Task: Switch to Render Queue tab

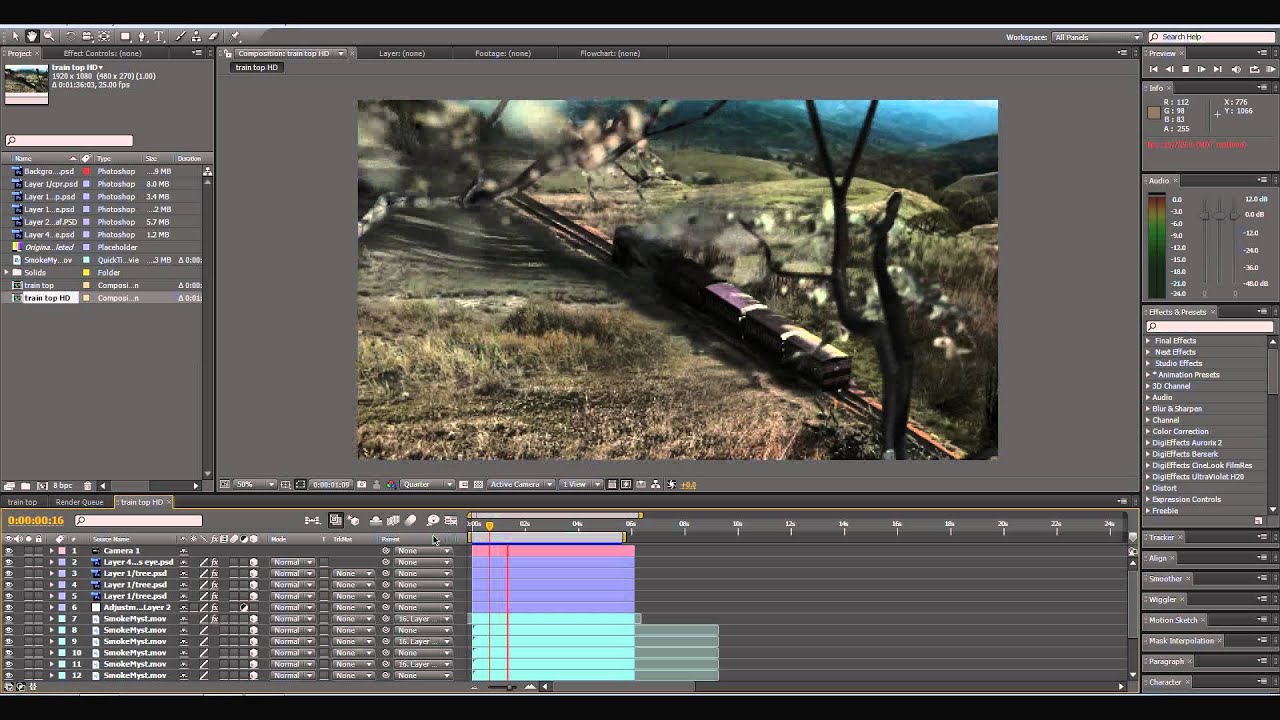Action: click(79, 502)
